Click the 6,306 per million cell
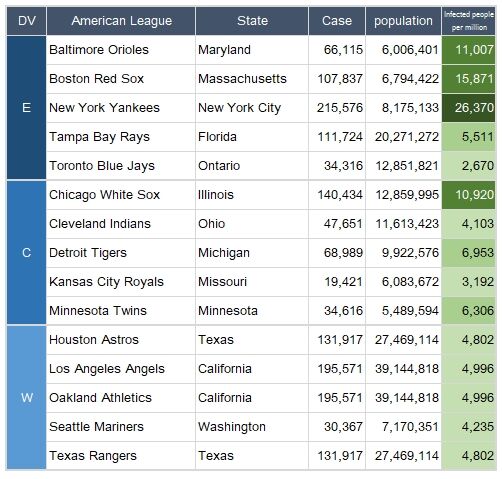Screen dimensions: 502x479 click(469, 311)
